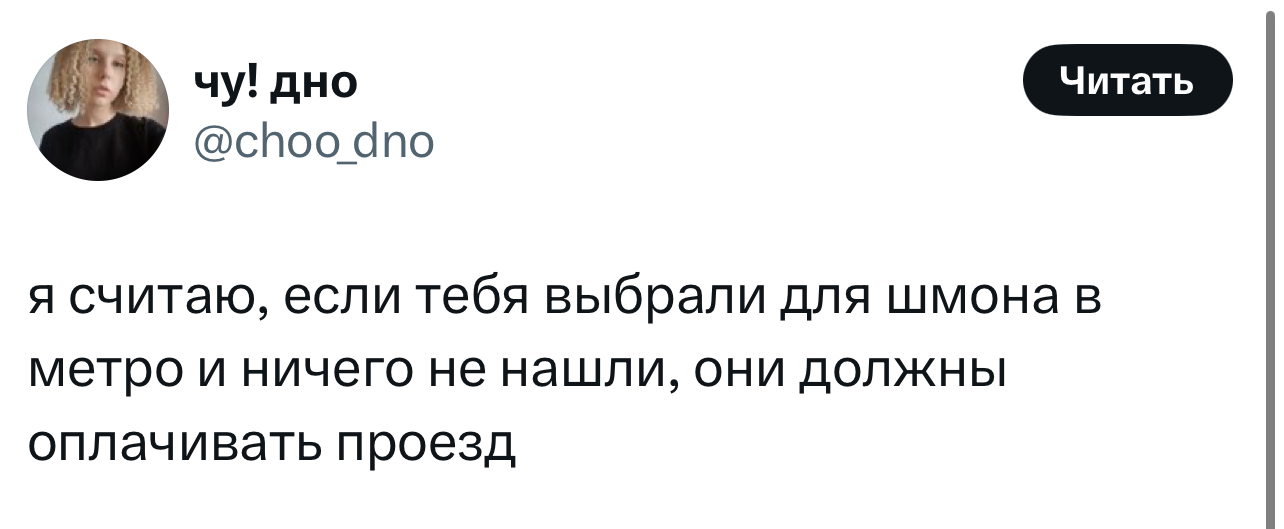Open the curly-haired profile avatar
Image resolution: width=1284 pixels, height=529 pixels.
(99, 110)
